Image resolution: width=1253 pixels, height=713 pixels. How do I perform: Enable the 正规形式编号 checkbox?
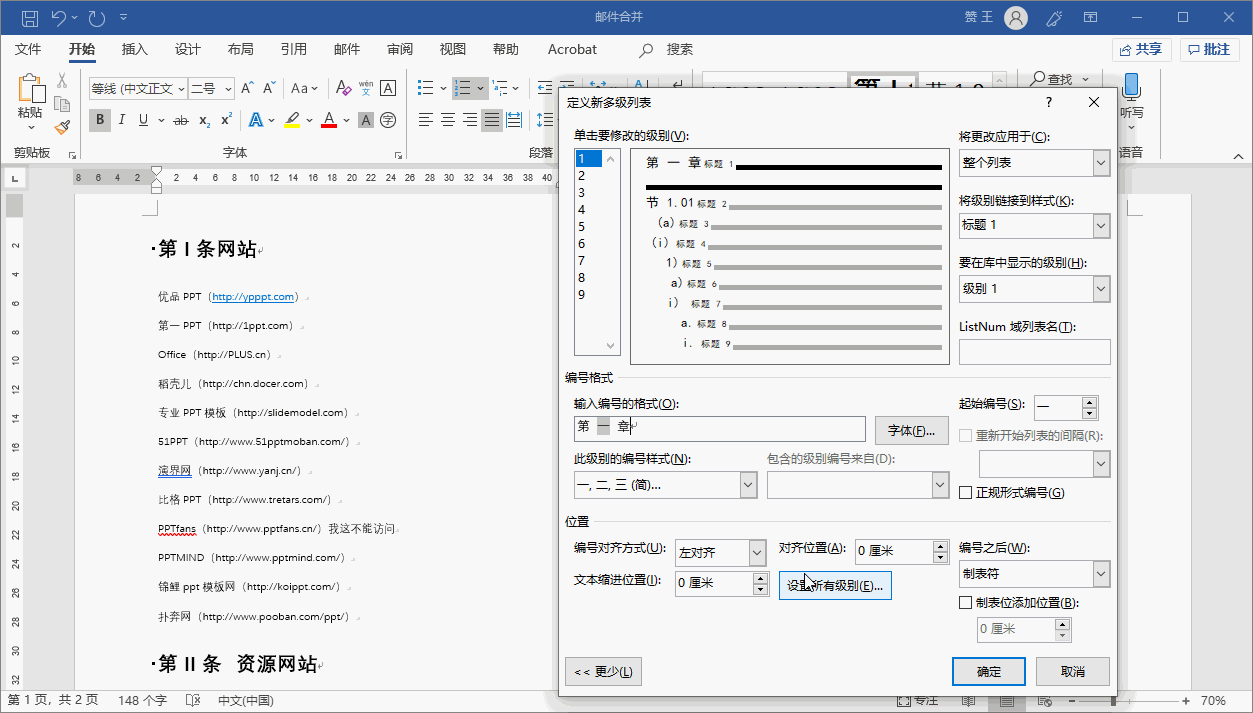coord(965,492)
